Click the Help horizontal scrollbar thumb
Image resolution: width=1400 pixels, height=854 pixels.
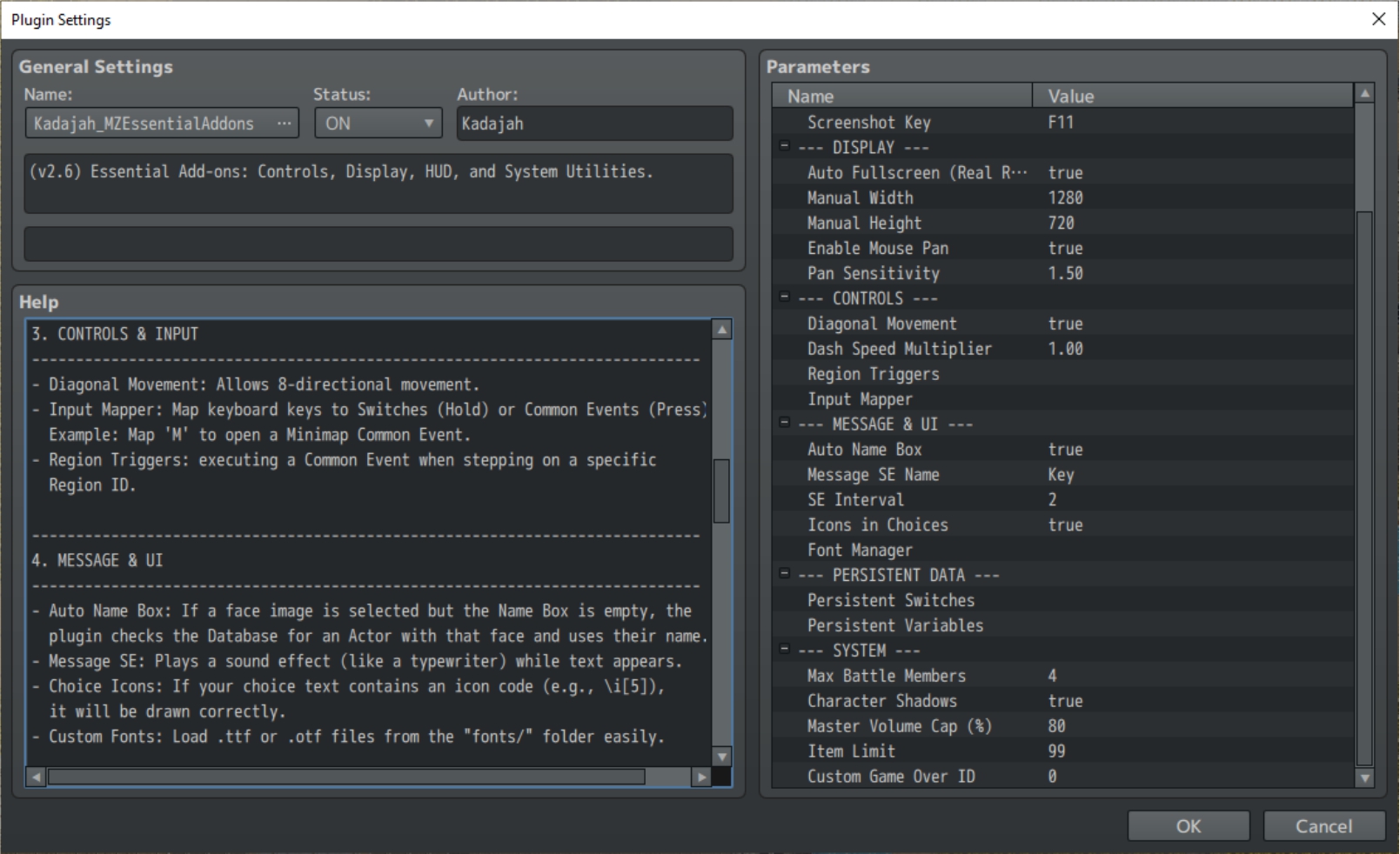click(x=346, y=777)
